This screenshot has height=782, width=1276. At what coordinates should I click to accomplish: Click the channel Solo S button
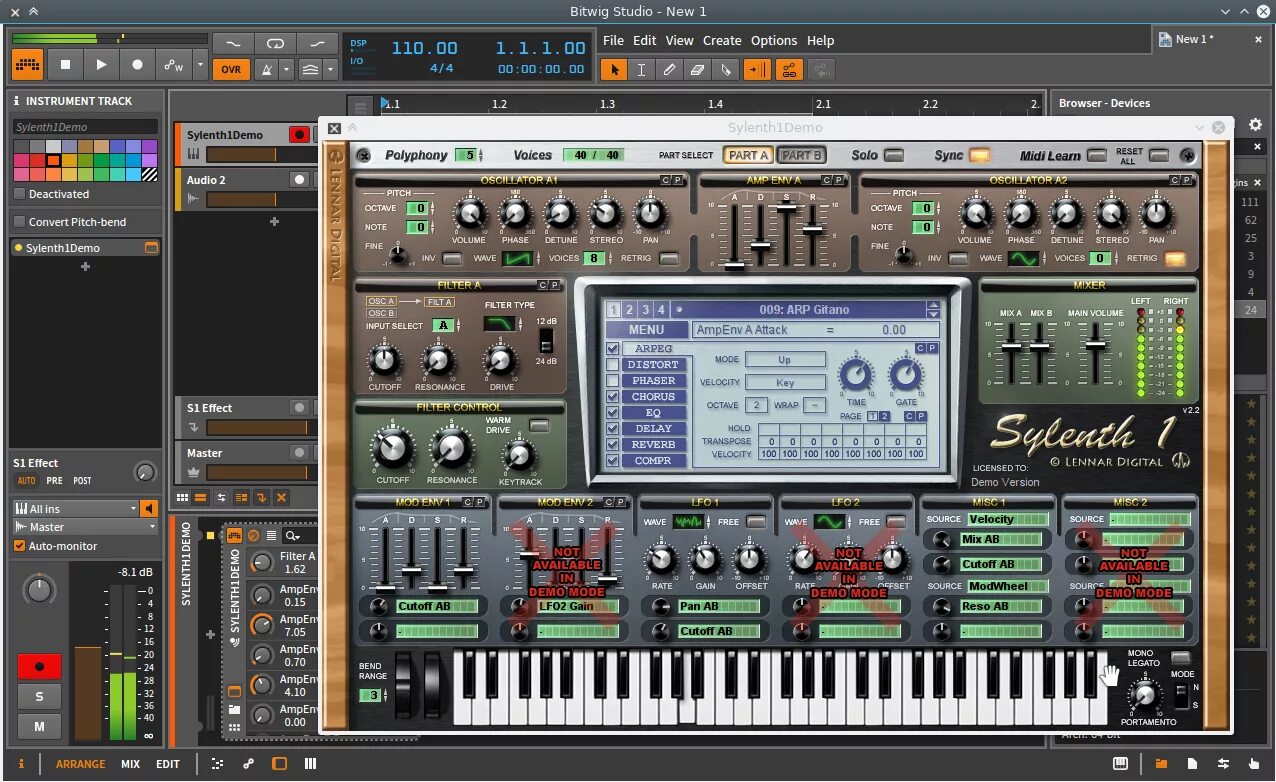[x=39, y=696]
